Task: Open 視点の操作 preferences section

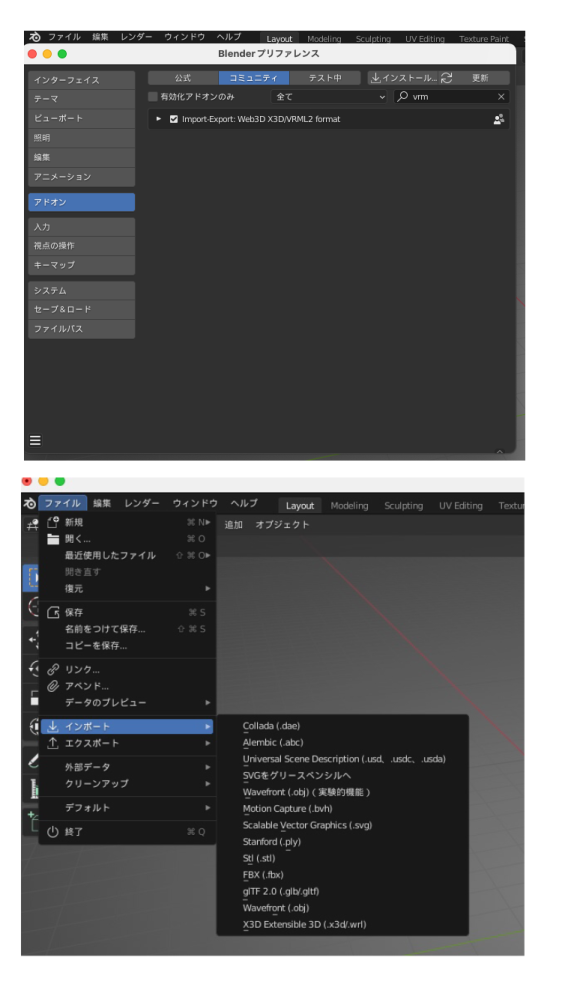Action: [82, 246]
